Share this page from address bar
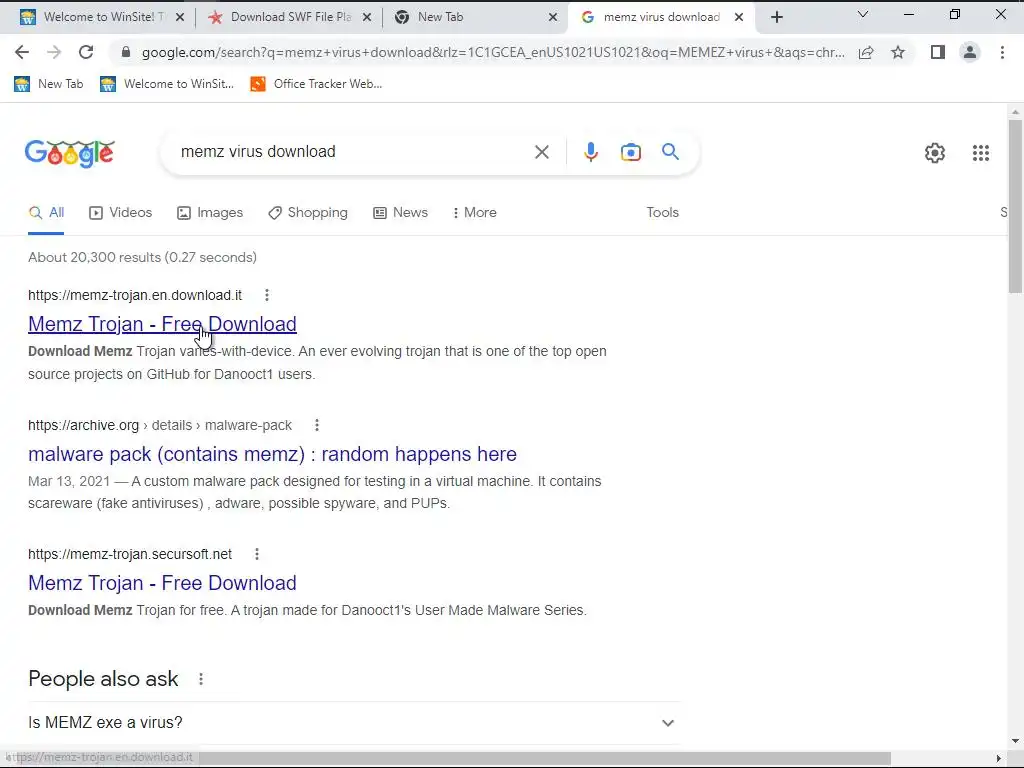Screen dimensions: 1024x768 click(866, 52)
